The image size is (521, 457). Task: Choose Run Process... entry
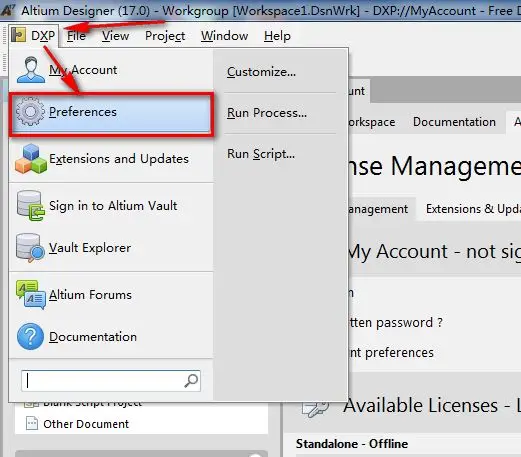pyautogui.click(x=267, y=113)
